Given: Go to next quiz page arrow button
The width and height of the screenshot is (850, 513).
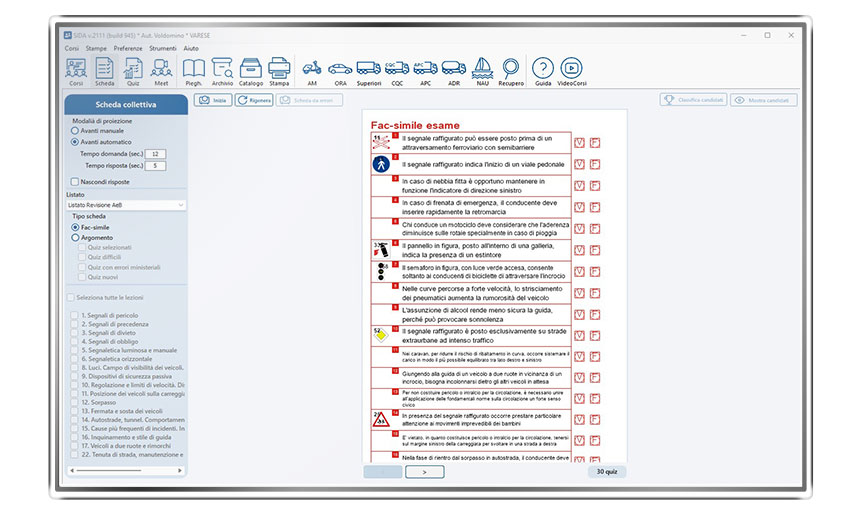Looking at the screenshot, I should click(x=424, y=471).
